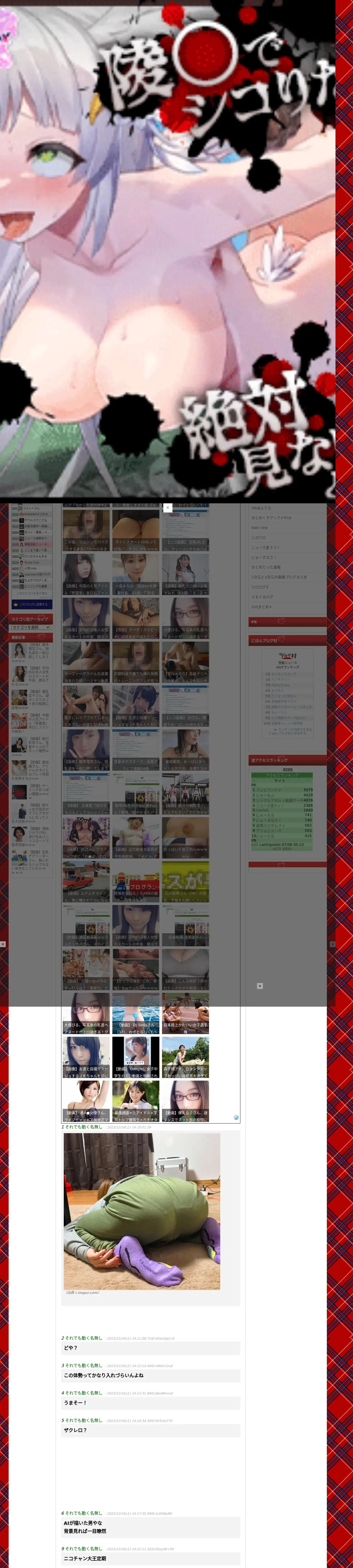Click the にほんブログ村 logo banner
Screen dimensions: 353x1568
pyautogui.click(x=288, y=656)
